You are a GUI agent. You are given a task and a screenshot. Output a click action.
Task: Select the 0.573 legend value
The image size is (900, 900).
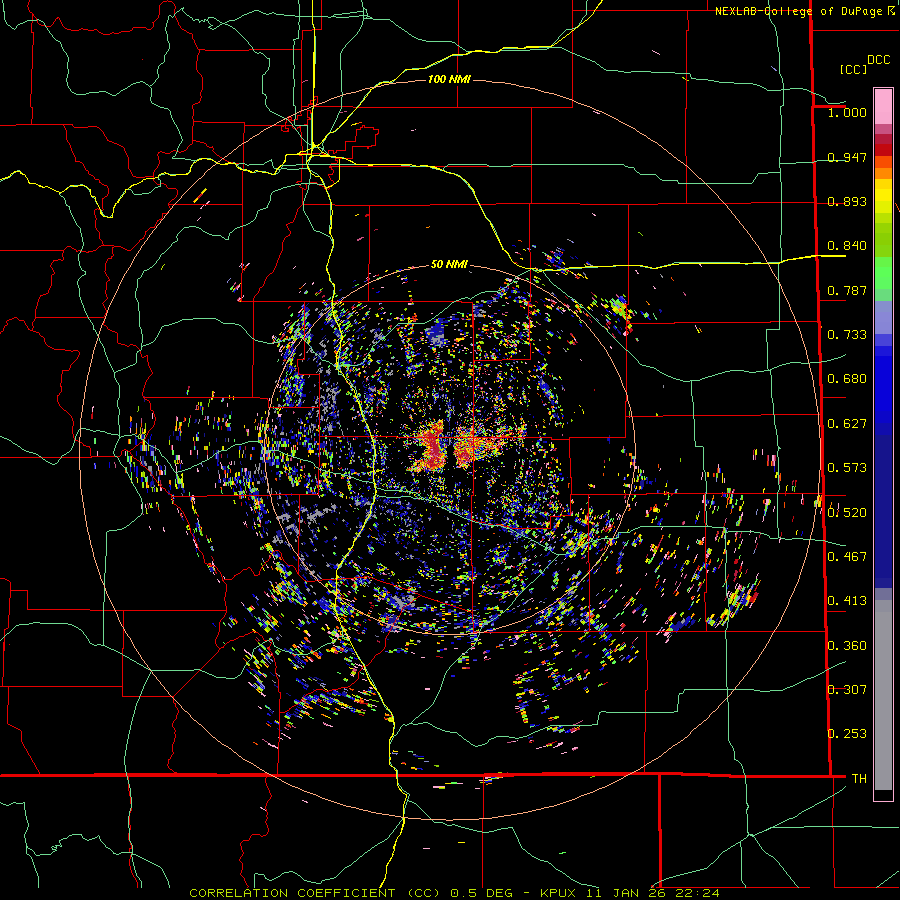[x=847, y=468]
